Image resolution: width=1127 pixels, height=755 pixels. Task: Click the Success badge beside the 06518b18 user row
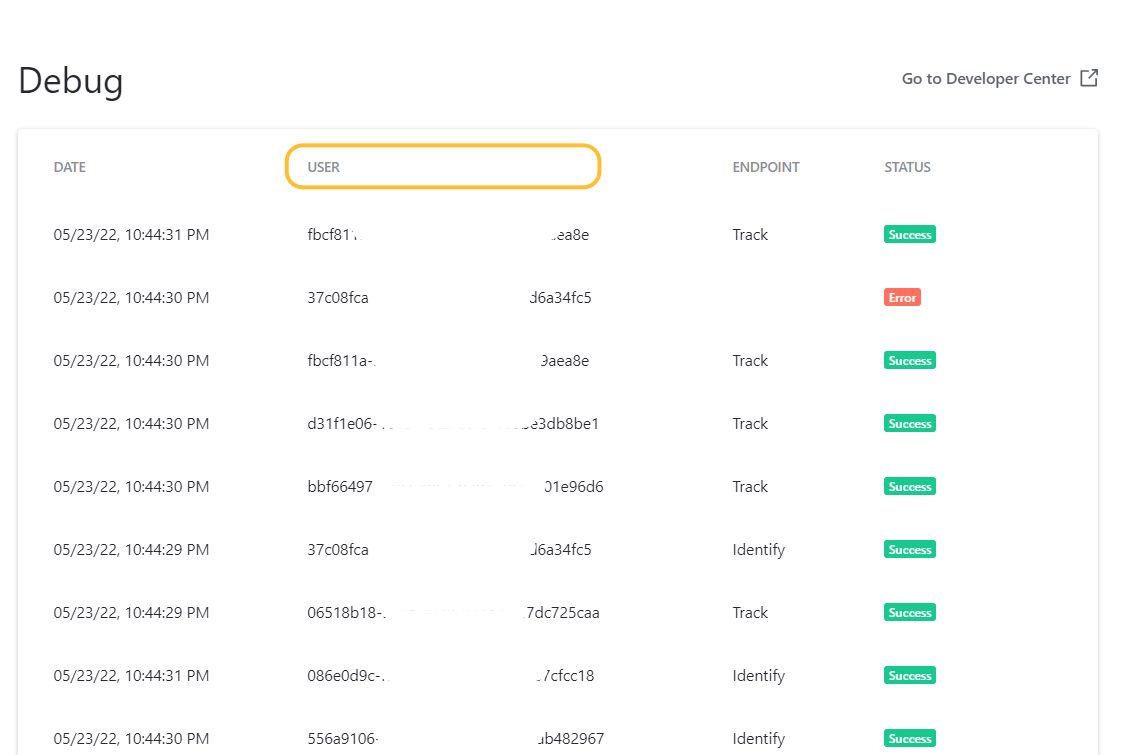pyautogui.click(x=909, y=612)
